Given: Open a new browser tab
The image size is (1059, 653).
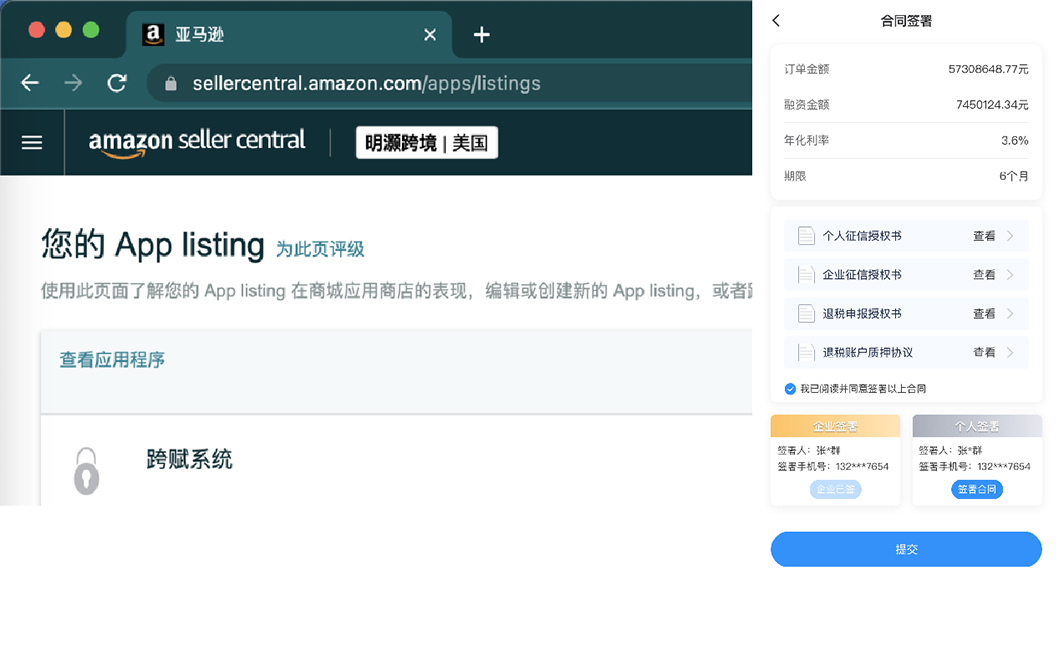Looking at the screenshot, I should click(482, 34).
